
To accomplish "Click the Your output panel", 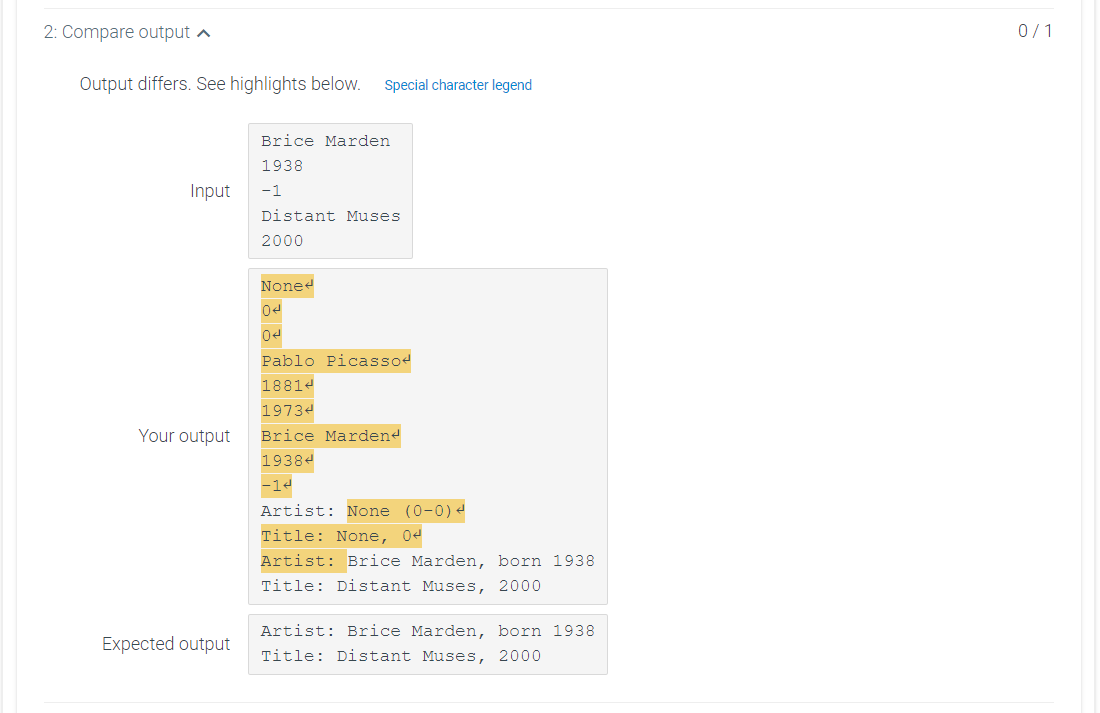I will pos(427,435).
